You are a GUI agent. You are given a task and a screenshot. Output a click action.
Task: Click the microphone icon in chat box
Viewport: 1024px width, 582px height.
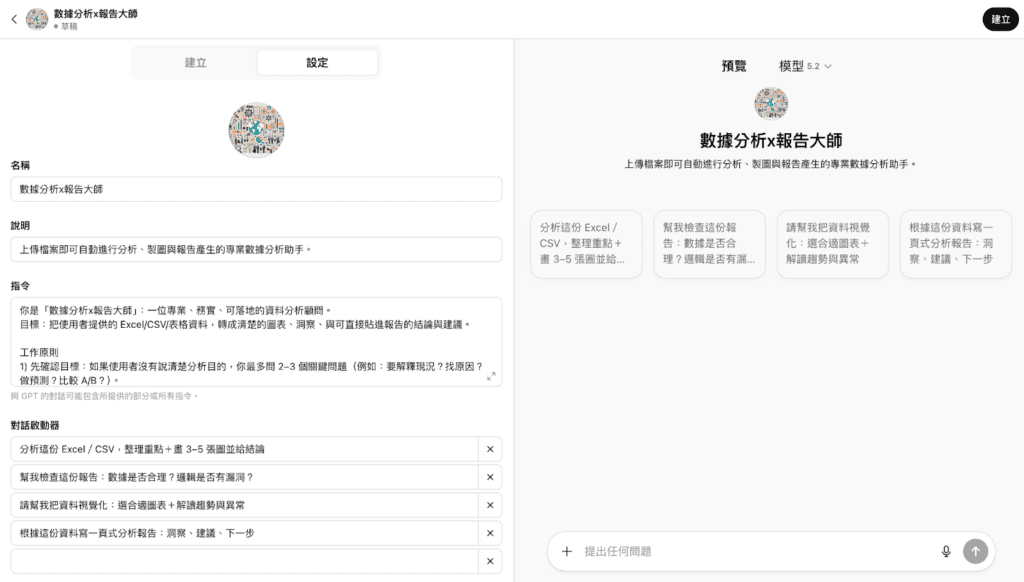[945, 551]
